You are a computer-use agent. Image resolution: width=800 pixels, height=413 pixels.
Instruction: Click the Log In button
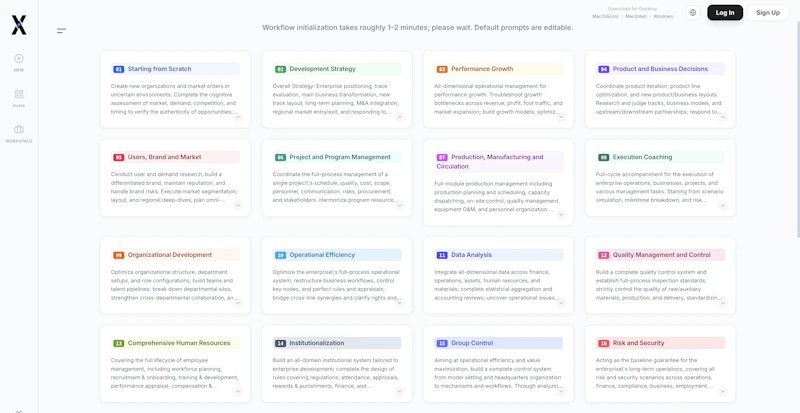[724, 13]
